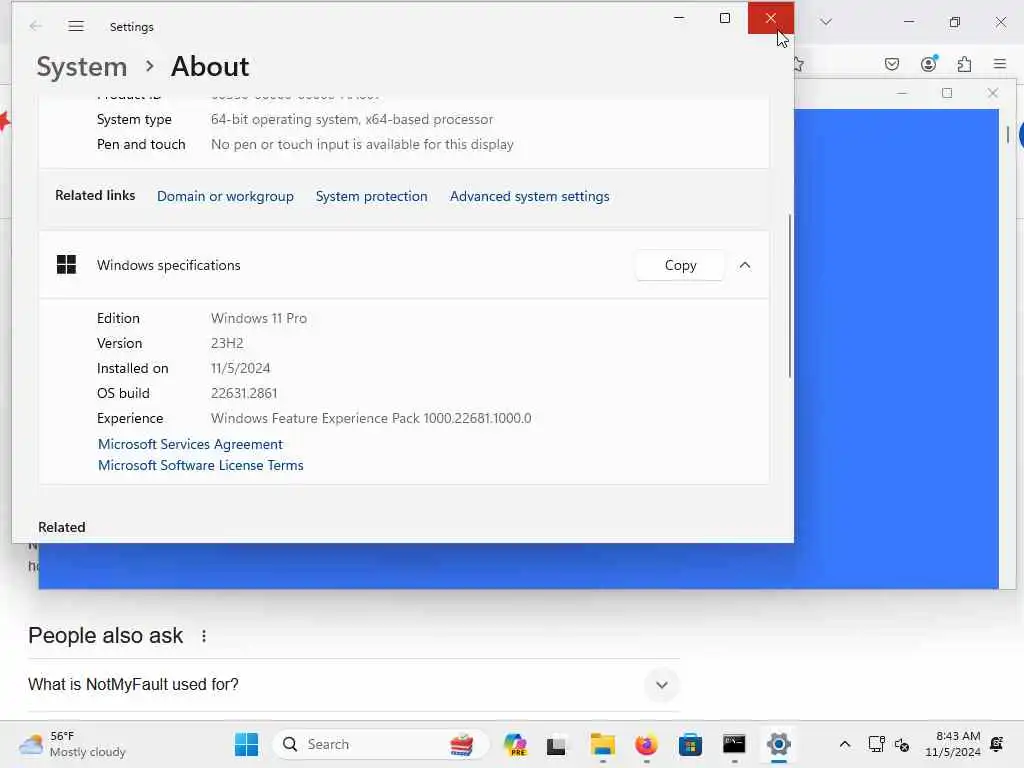The image size is (1024, 768).
Task: Open Firefox account icon
Action: coord(929,63)
